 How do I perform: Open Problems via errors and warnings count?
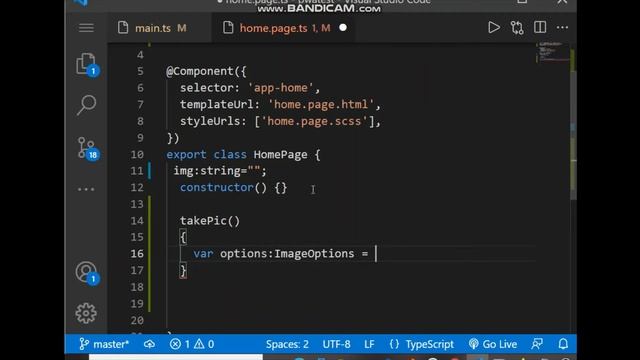click(x=192, y=344)
